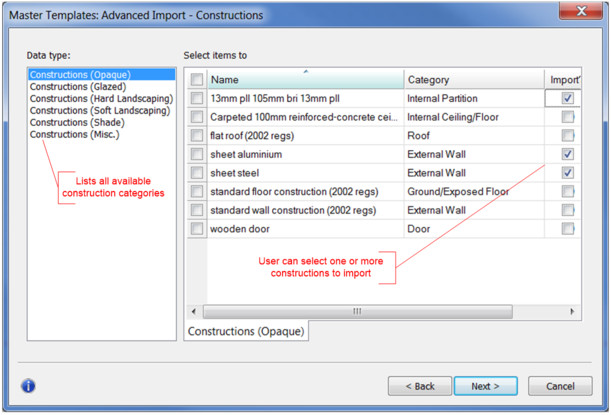Toggle Import checkbox for sheet aluminium
Viewport: 611px width, 415px height.
[568, 155]
